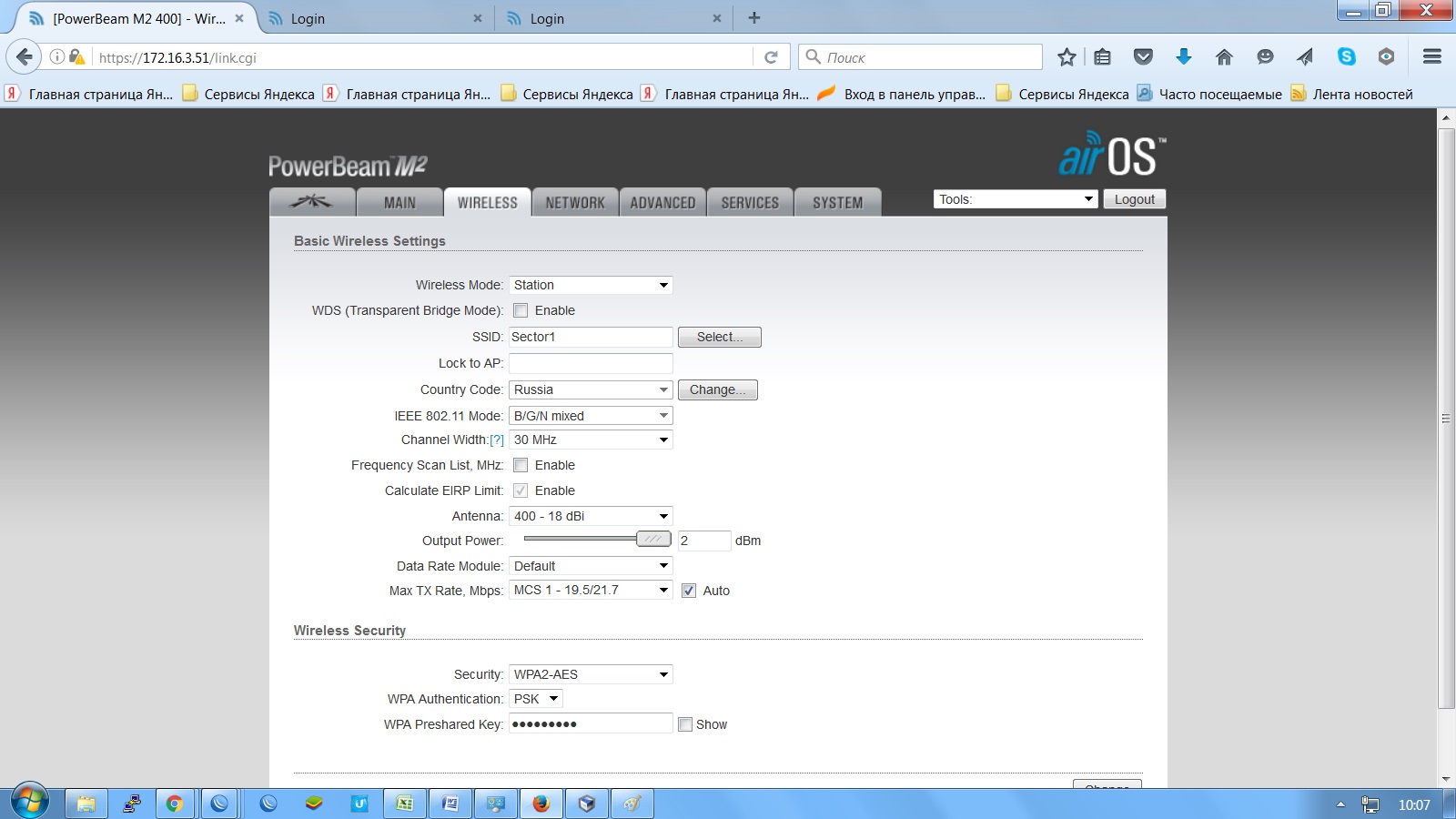
Task: Open the Data Rate Module dropdown
Action: (x=591, y=566)
